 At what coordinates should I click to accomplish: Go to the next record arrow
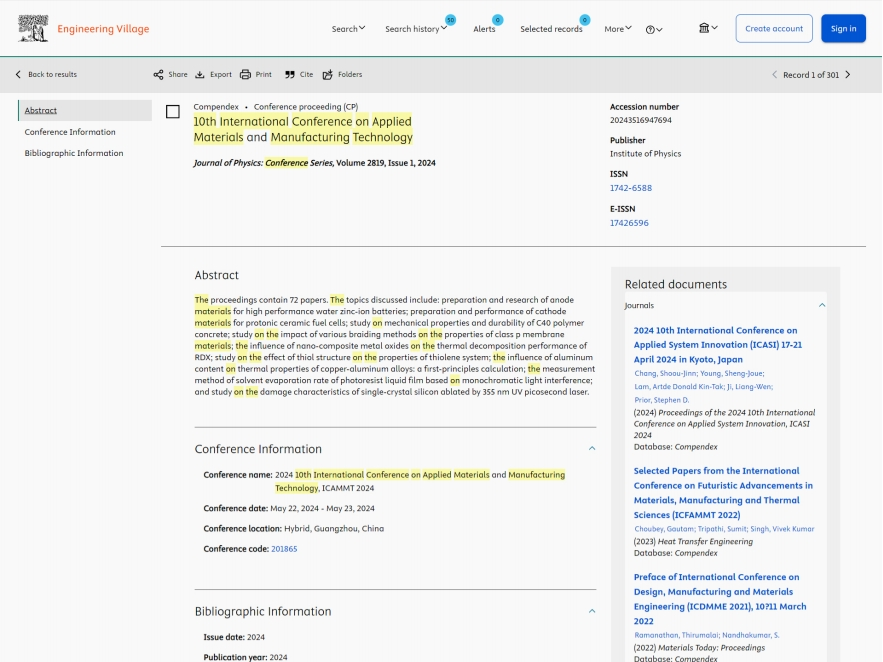click(x=848, y=74)
